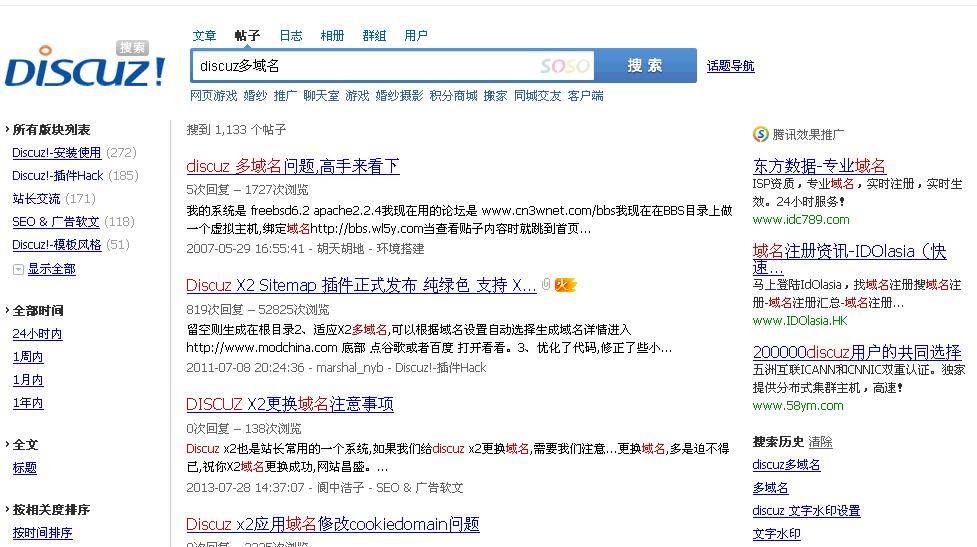Screen dimensions: 977x547
Task: Open history item discuz多域名
Action: (x=786, y=465)
